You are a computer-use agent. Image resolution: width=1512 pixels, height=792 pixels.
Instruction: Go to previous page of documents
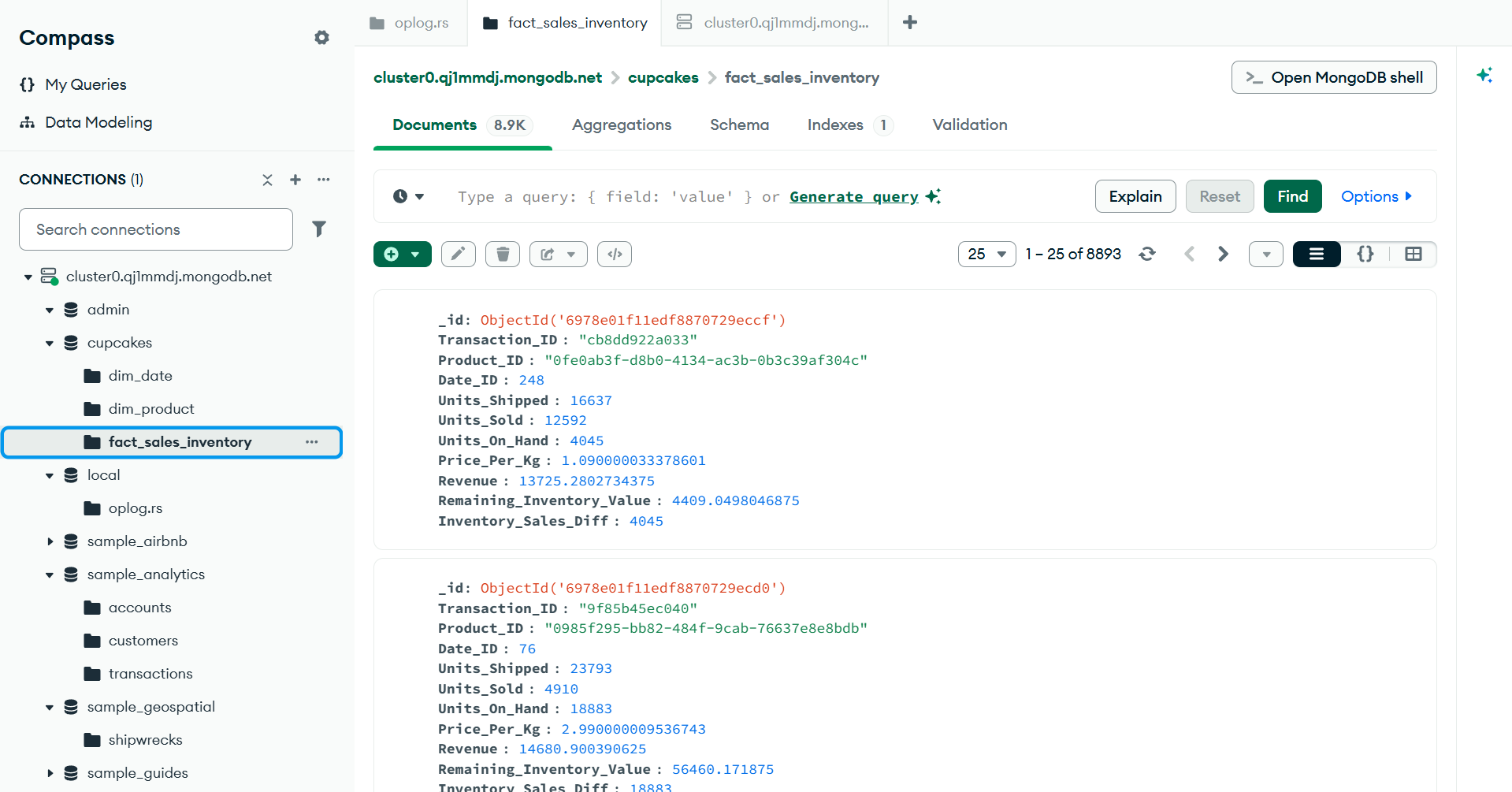click(x=1190, y=254)
